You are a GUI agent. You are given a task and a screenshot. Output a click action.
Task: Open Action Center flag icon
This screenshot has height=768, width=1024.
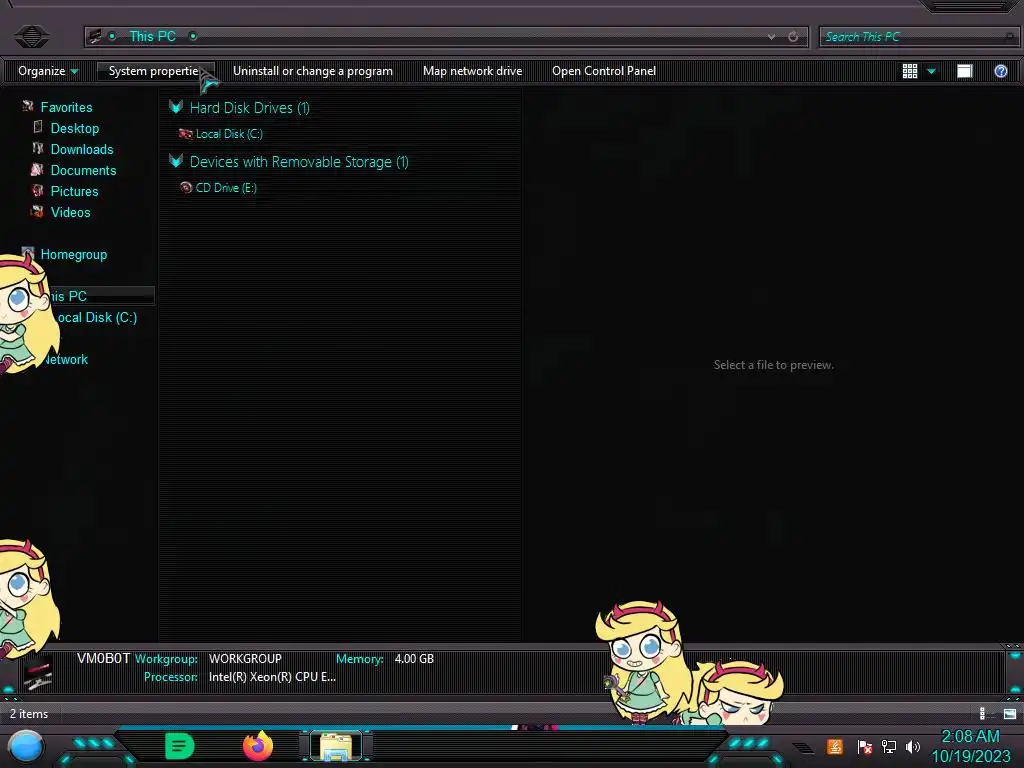(865, 746)
